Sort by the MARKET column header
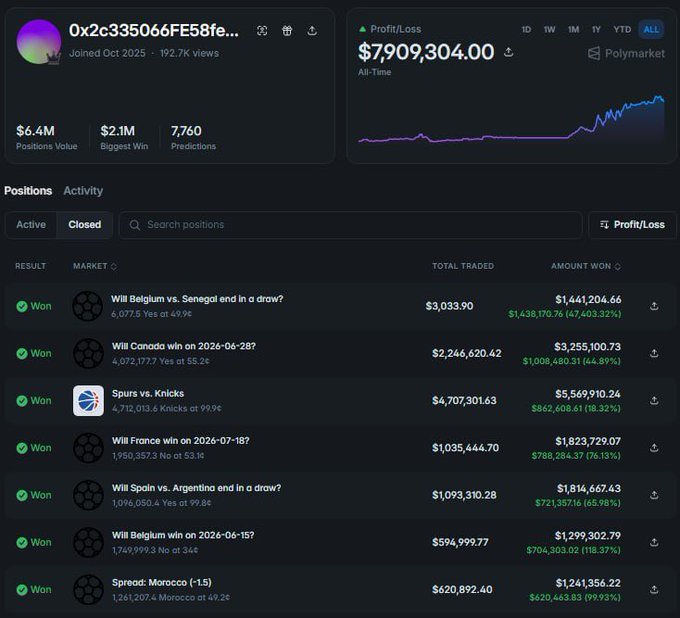This screenshot has width=680, height=618. (95, 266)
